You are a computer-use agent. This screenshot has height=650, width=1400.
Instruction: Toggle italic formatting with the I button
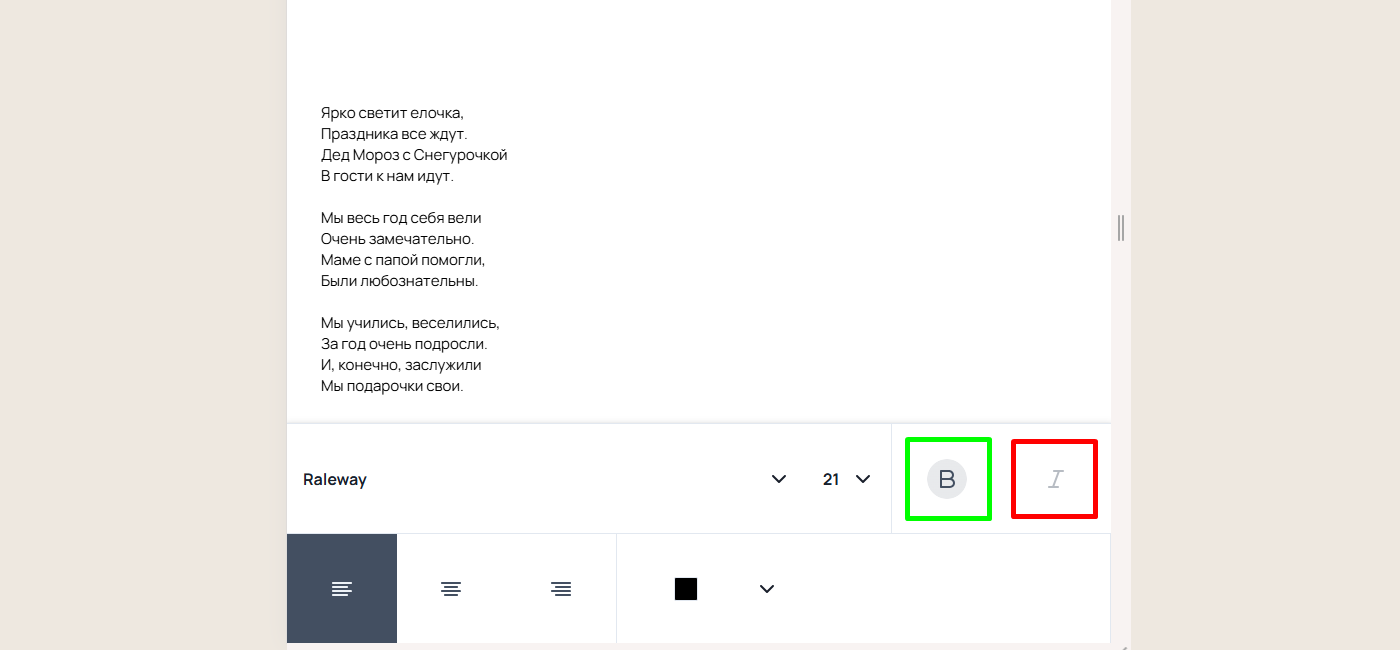pos(1055,479)
